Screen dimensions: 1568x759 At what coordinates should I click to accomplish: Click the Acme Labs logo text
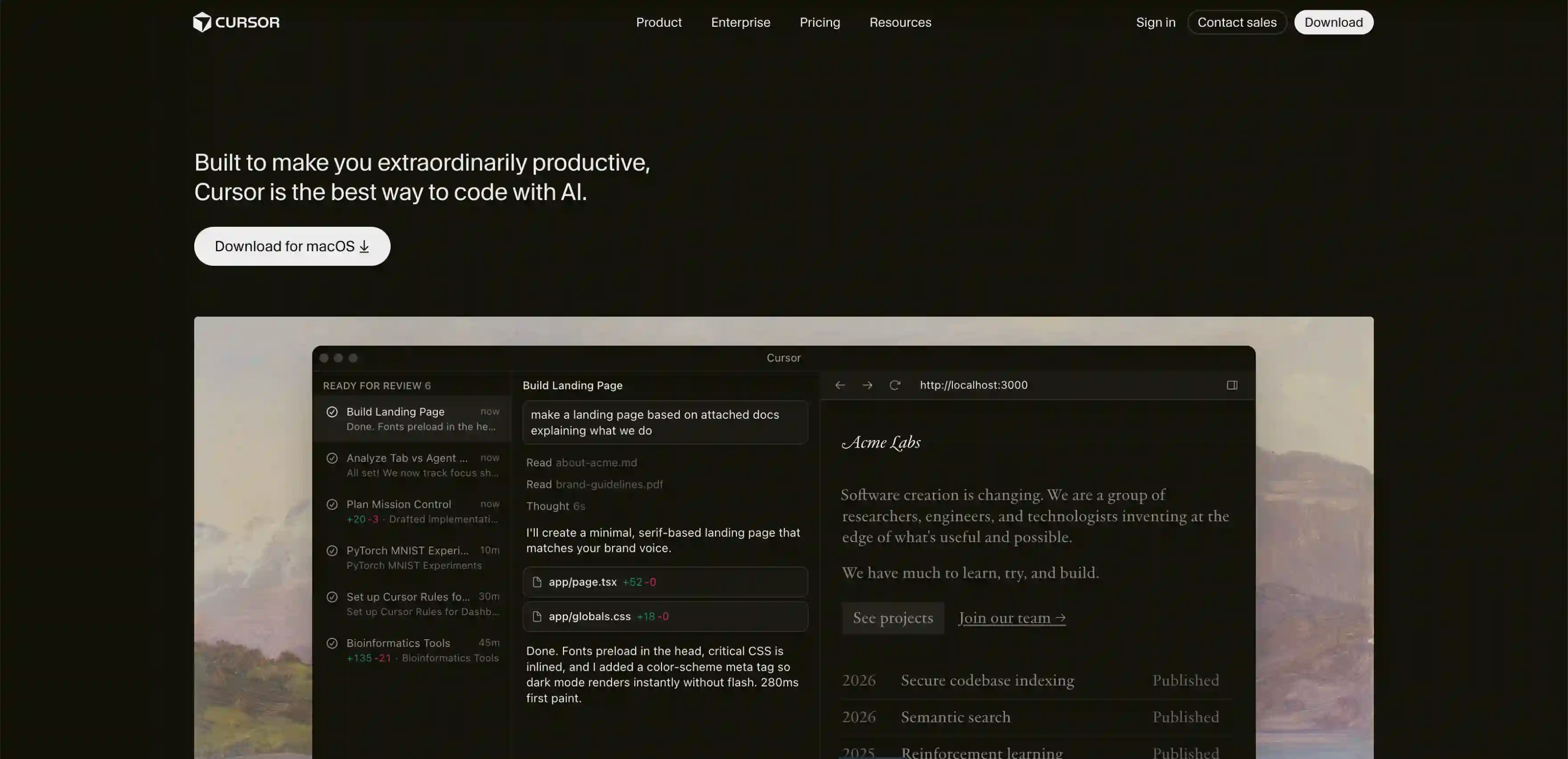pos(881,442)
